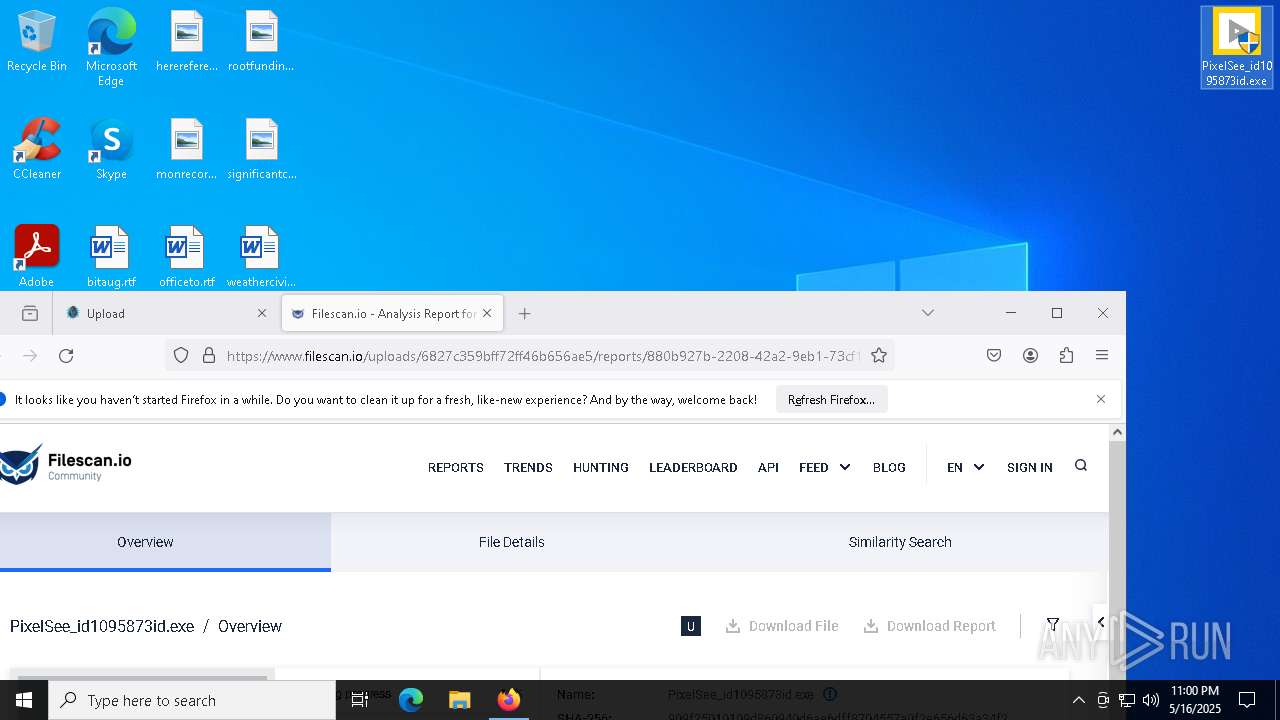1280x720 pixels.
Task: Open the API link
Action: click(x=768, y=467)
